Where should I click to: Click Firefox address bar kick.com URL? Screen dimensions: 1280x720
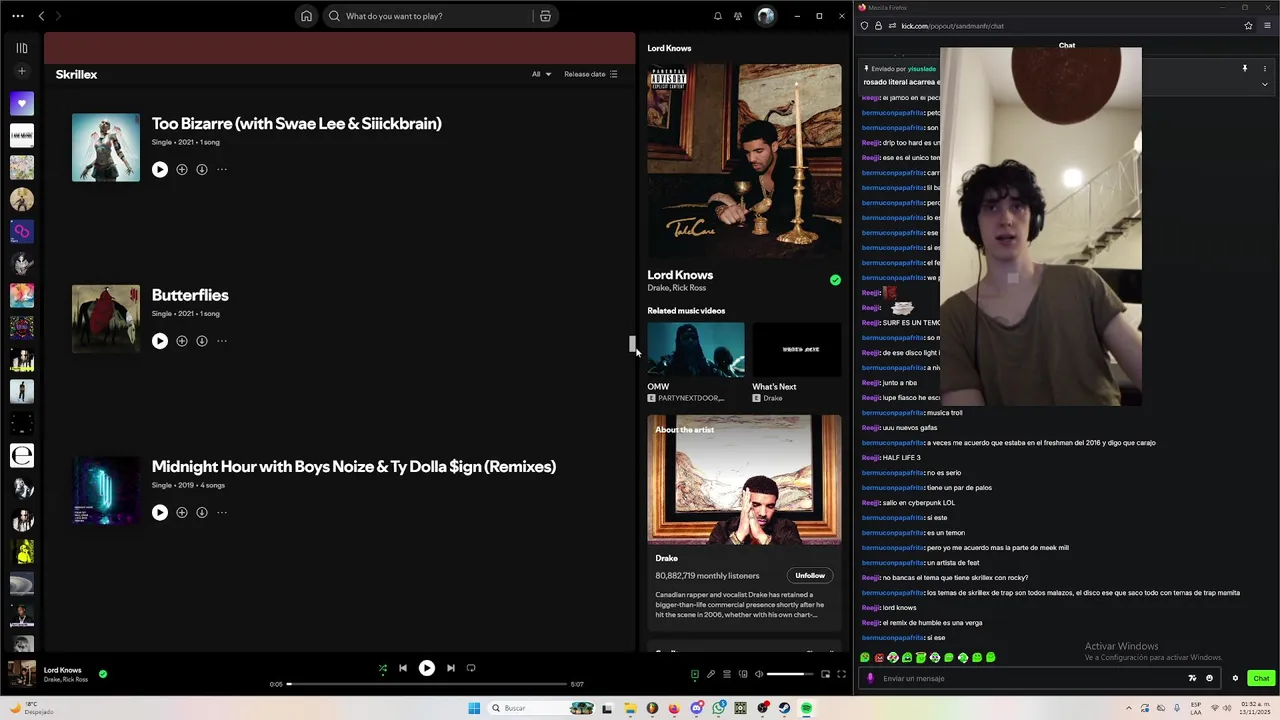pos(952,26)
